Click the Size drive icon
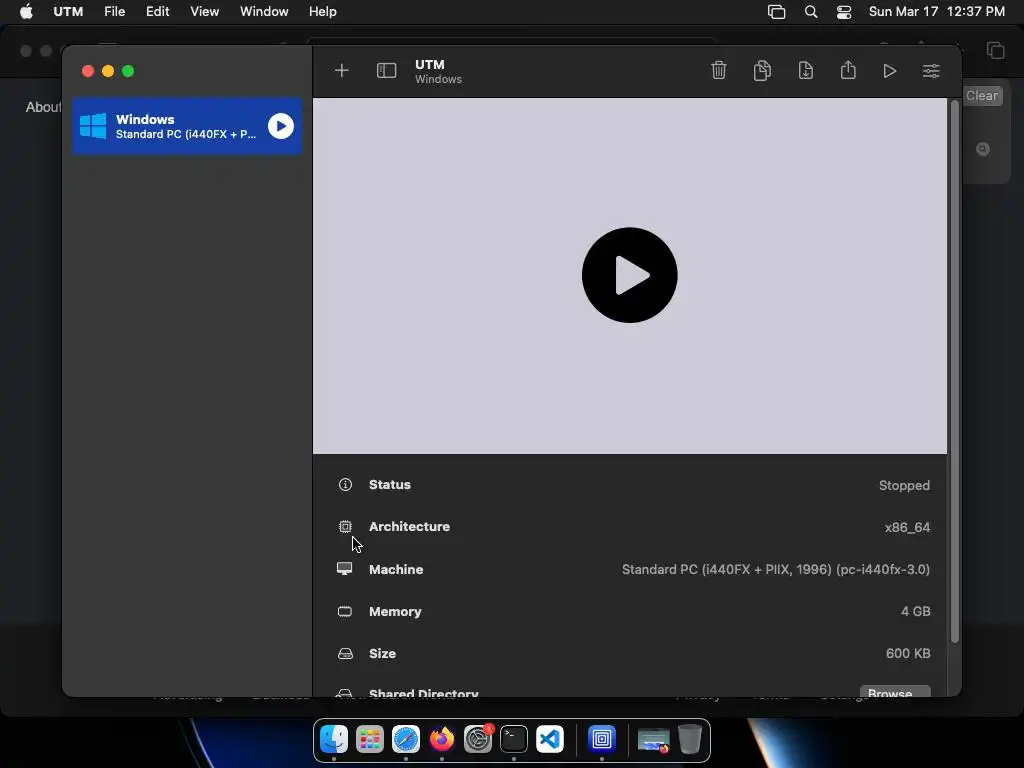The width and height of the screenshot is (1024, 768). tap(345, 654)
